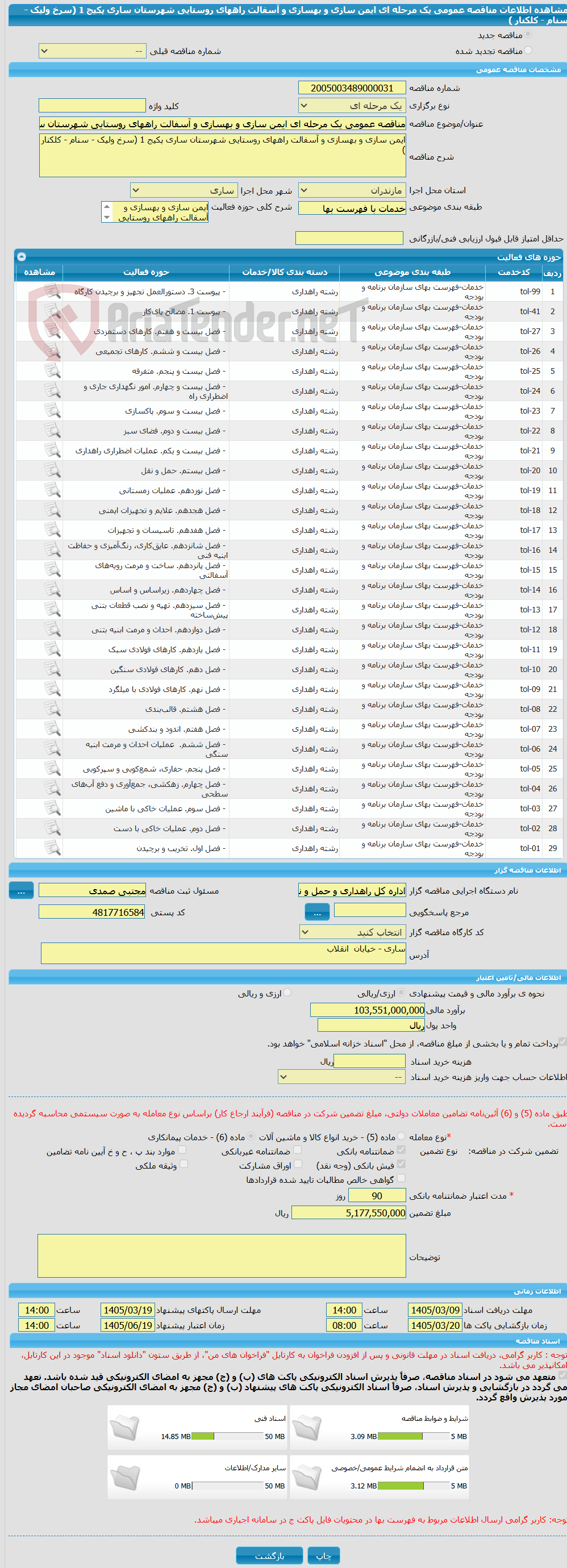Click the برآورد مالی amount field

click(368, 1011)
